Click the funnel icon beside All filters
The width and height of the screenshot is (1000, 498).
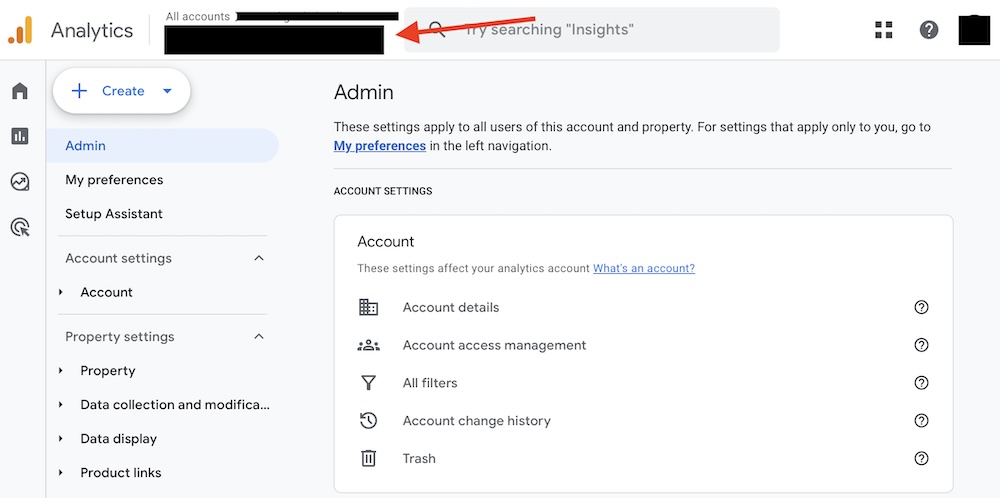369,383
